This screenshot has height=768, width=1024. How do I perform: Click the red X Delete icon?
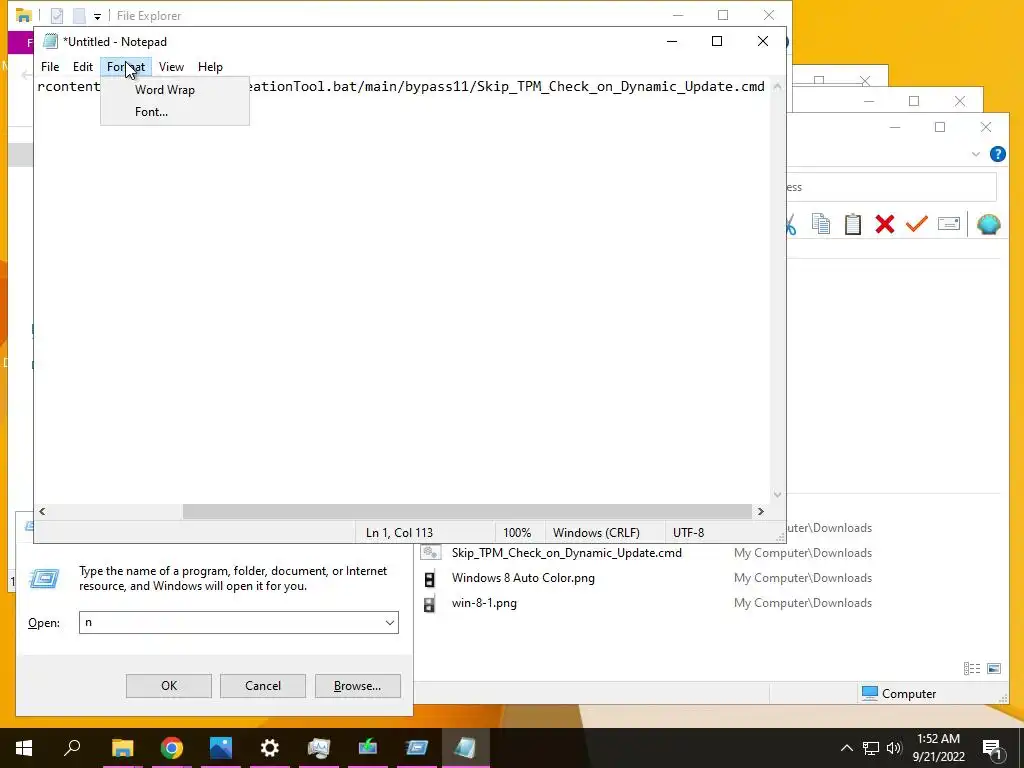(x=885, y=224)
